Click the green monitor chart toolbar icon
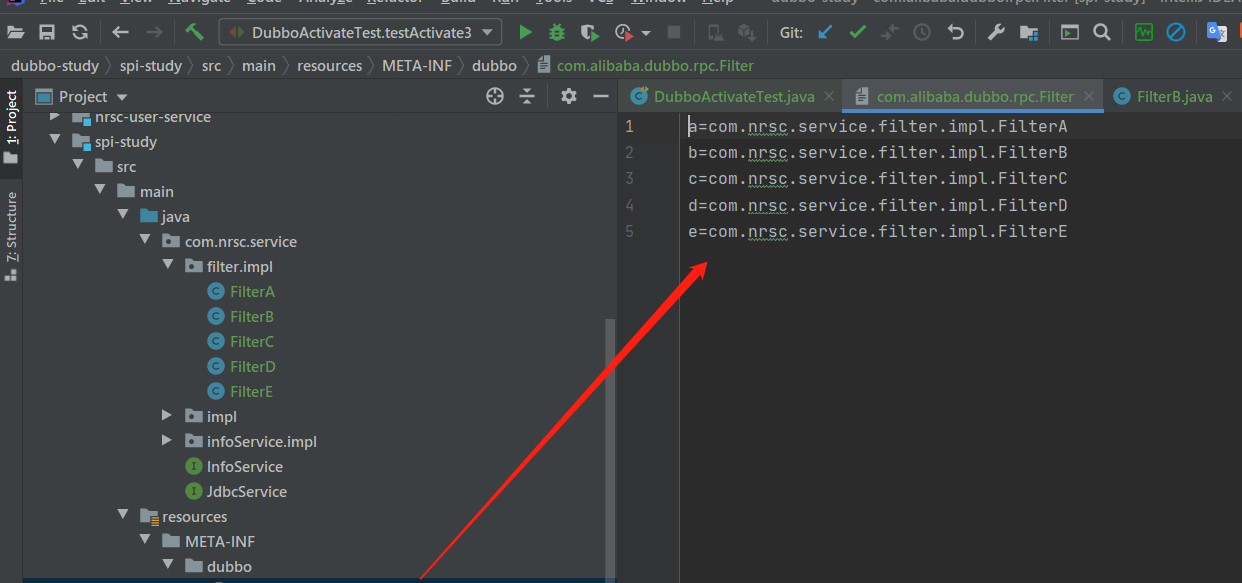 click(1144, 32)
